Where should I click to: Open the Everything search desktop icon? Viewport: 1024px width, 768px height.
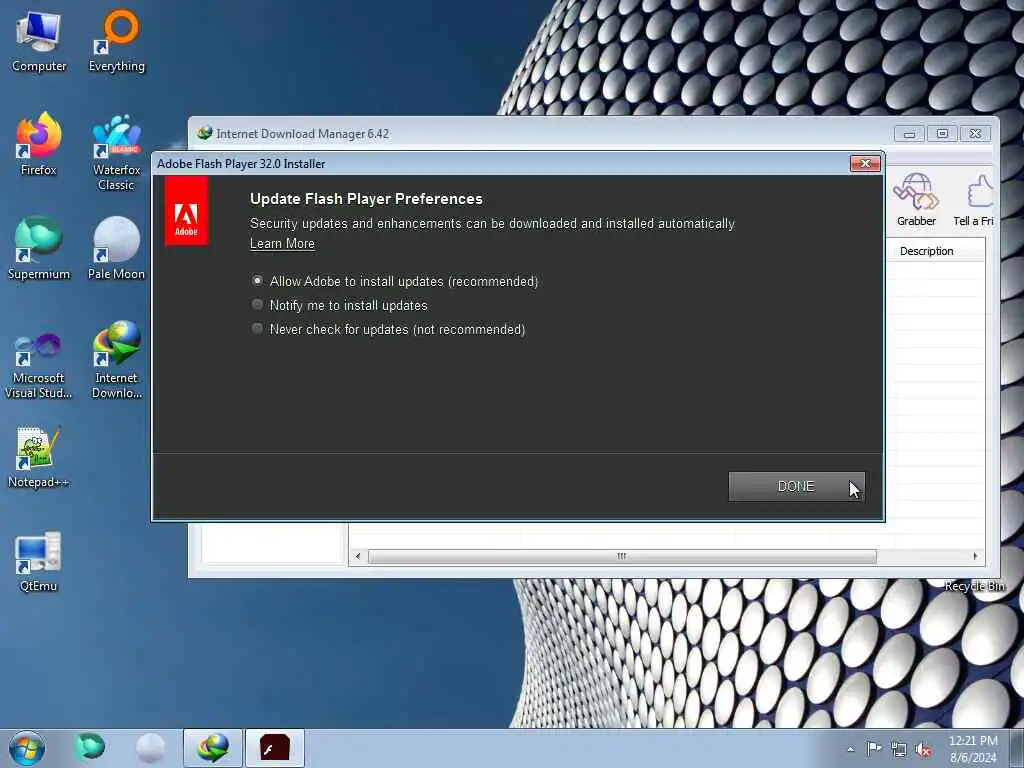pos(117,40)
